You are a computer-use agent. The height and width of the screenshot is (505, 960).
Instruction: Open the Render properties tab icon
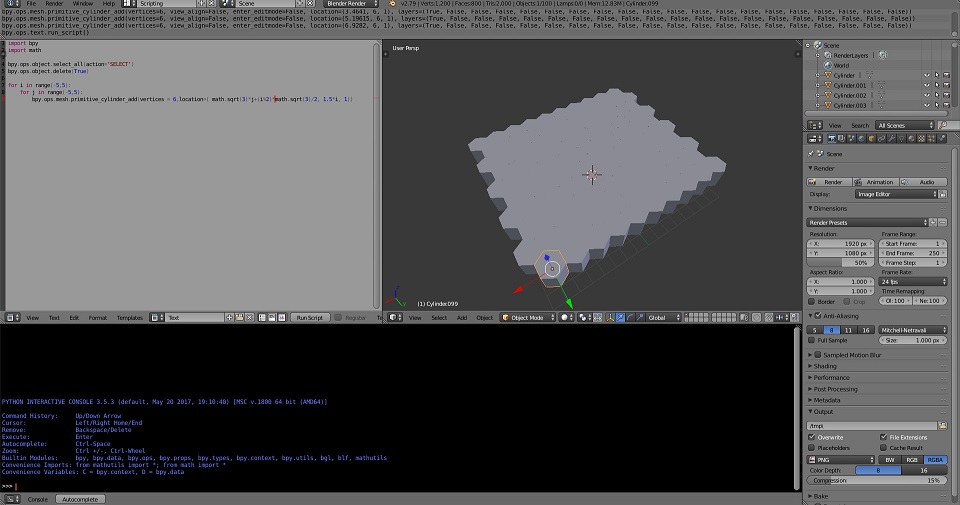[832, 139]
